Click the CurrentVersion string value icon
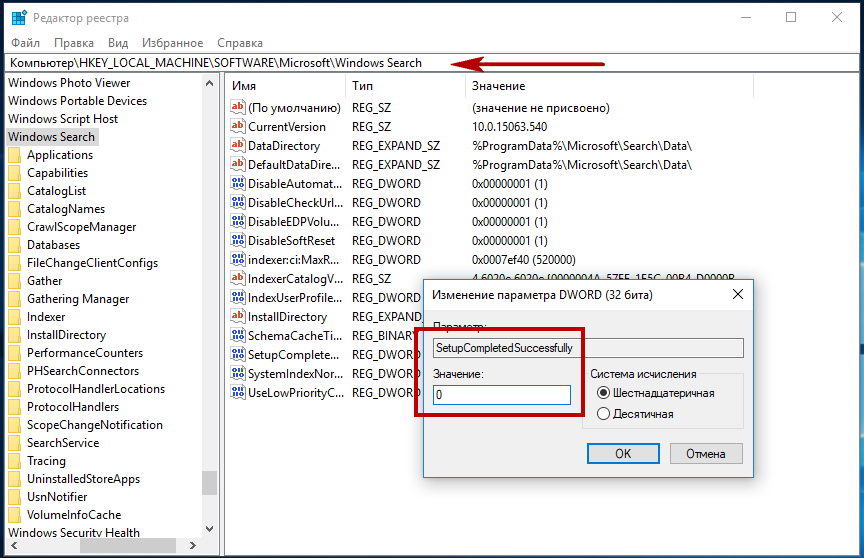This screenshot has height=558, width=864. pyautogui.click(x=238, y=127)
